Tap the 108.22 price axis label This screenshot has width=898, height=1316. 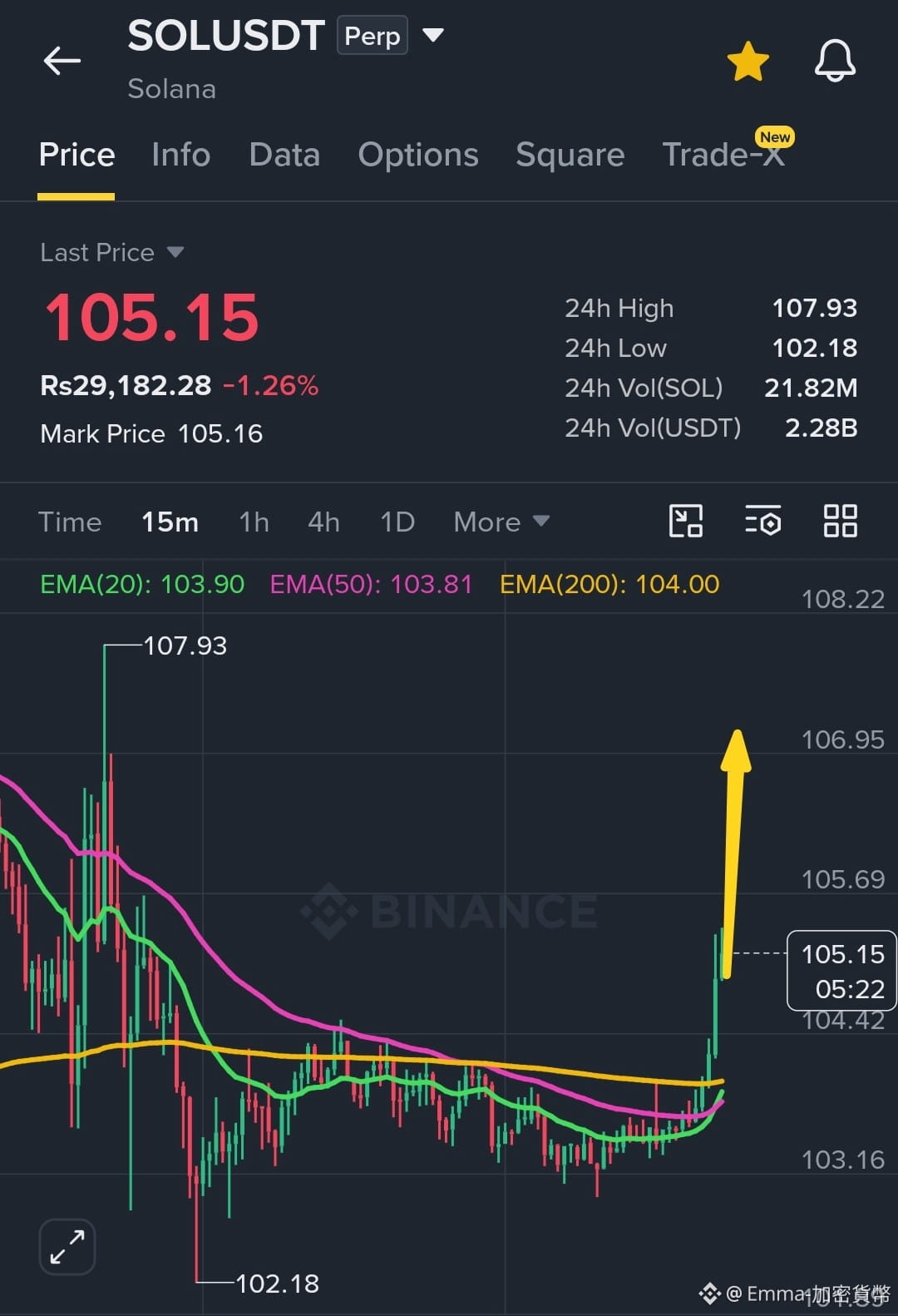pos(842,599)
